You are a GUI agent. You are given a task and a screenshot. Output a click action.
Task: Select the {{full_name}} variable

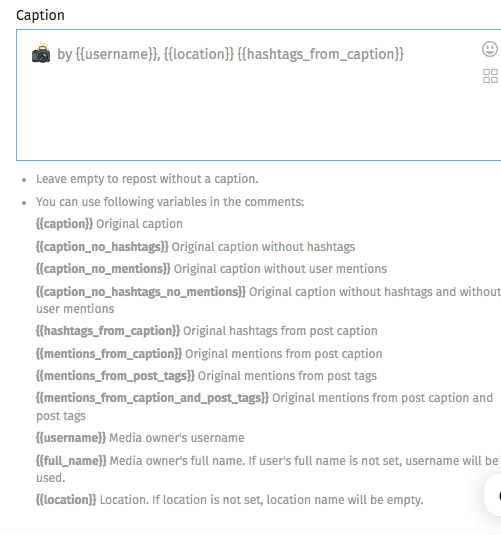(71, 461)
